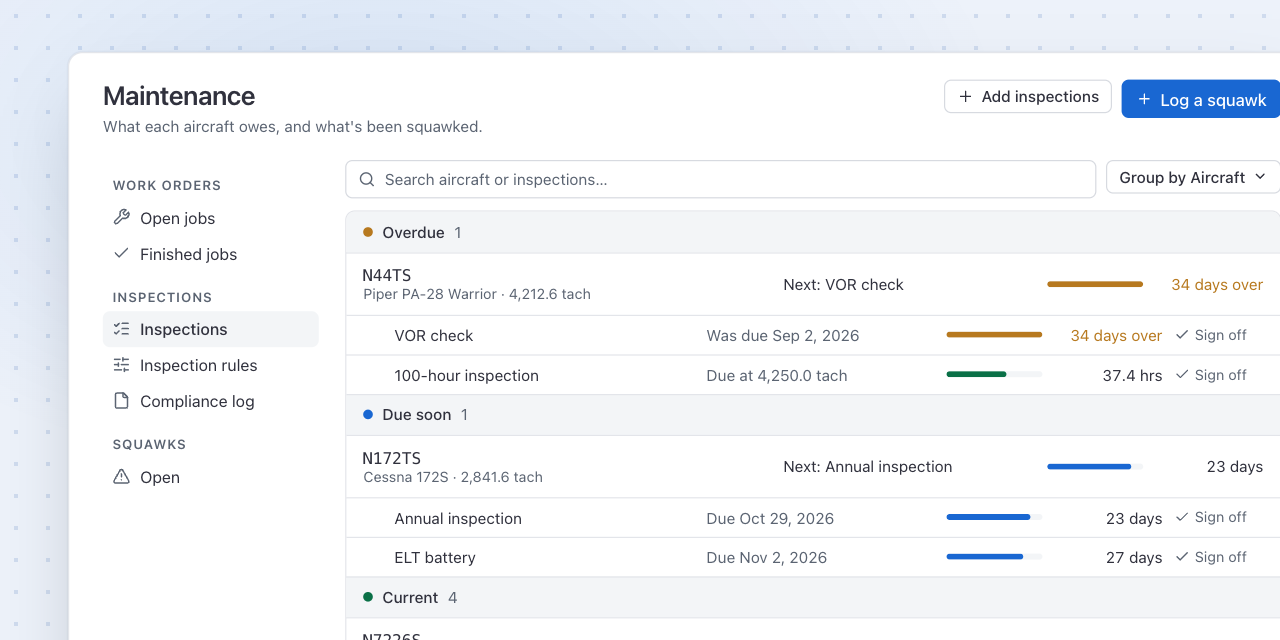Go to Finished jobs in sidebar
This screenshot has height=640, width=1280.
[210, 254]
